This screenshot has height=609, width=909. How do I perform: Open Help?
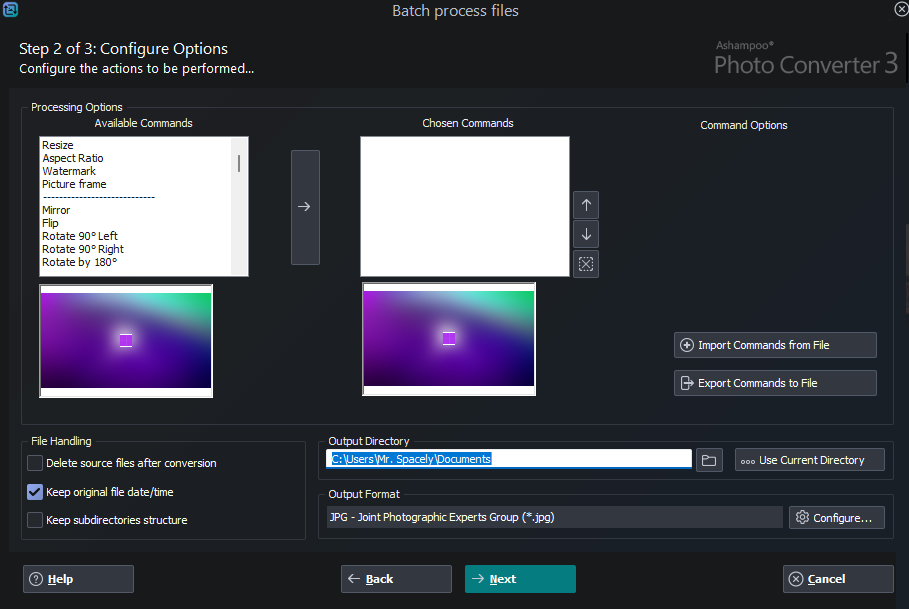click(78, 579)
